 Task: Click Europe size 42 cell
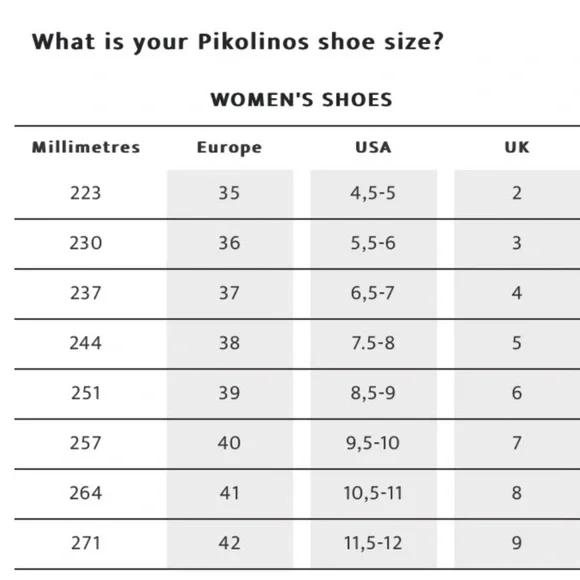tap(230, 543)
